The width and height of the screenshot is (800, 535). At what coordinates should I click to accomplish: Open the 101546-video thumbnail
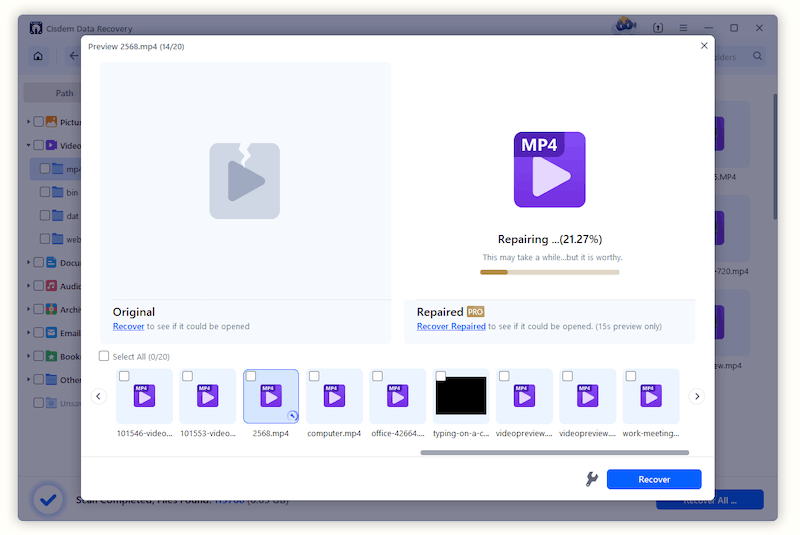144,396
